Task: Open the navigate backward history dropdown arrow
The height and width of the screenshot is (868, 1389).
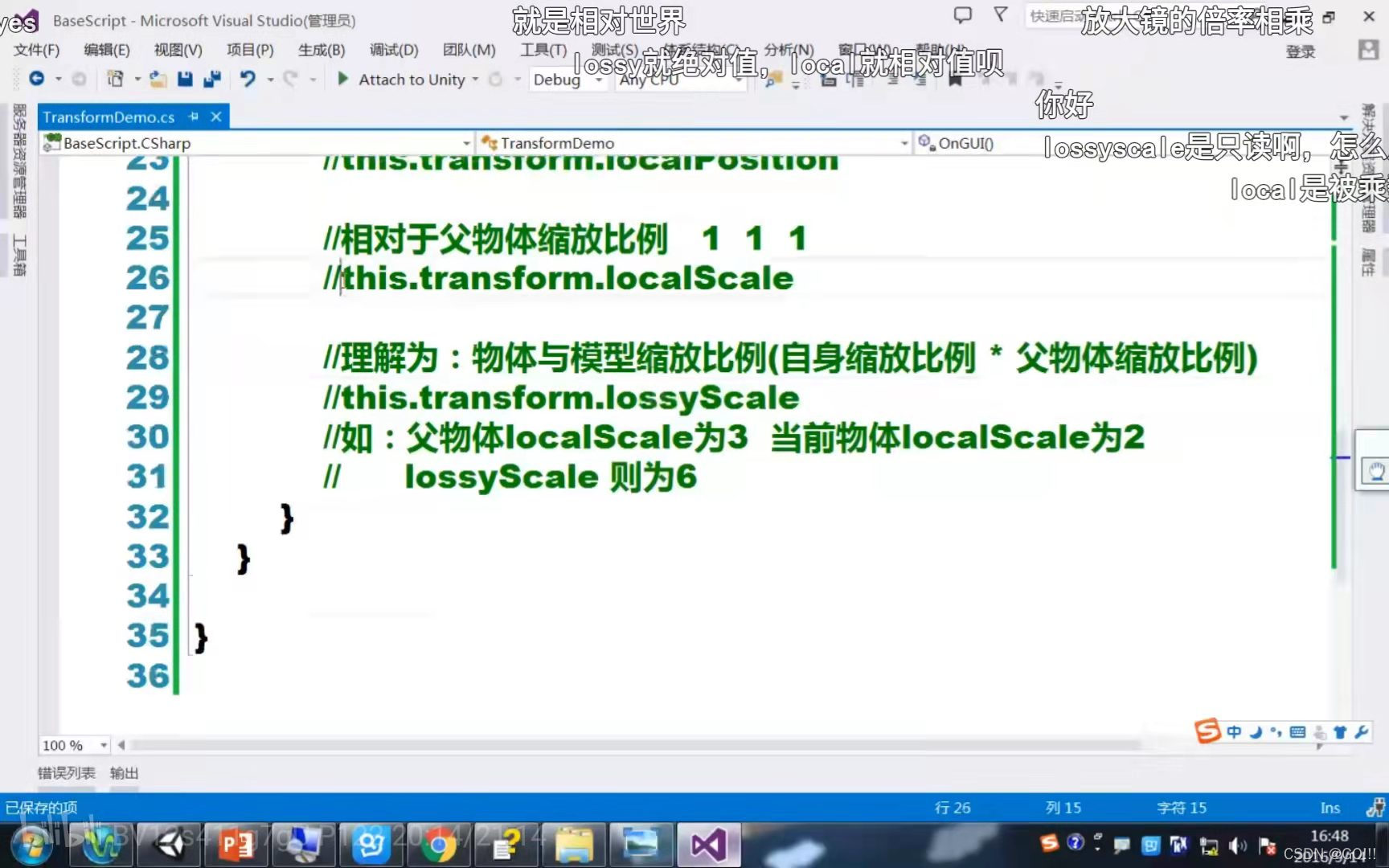Action: click(x=58, y=80)
